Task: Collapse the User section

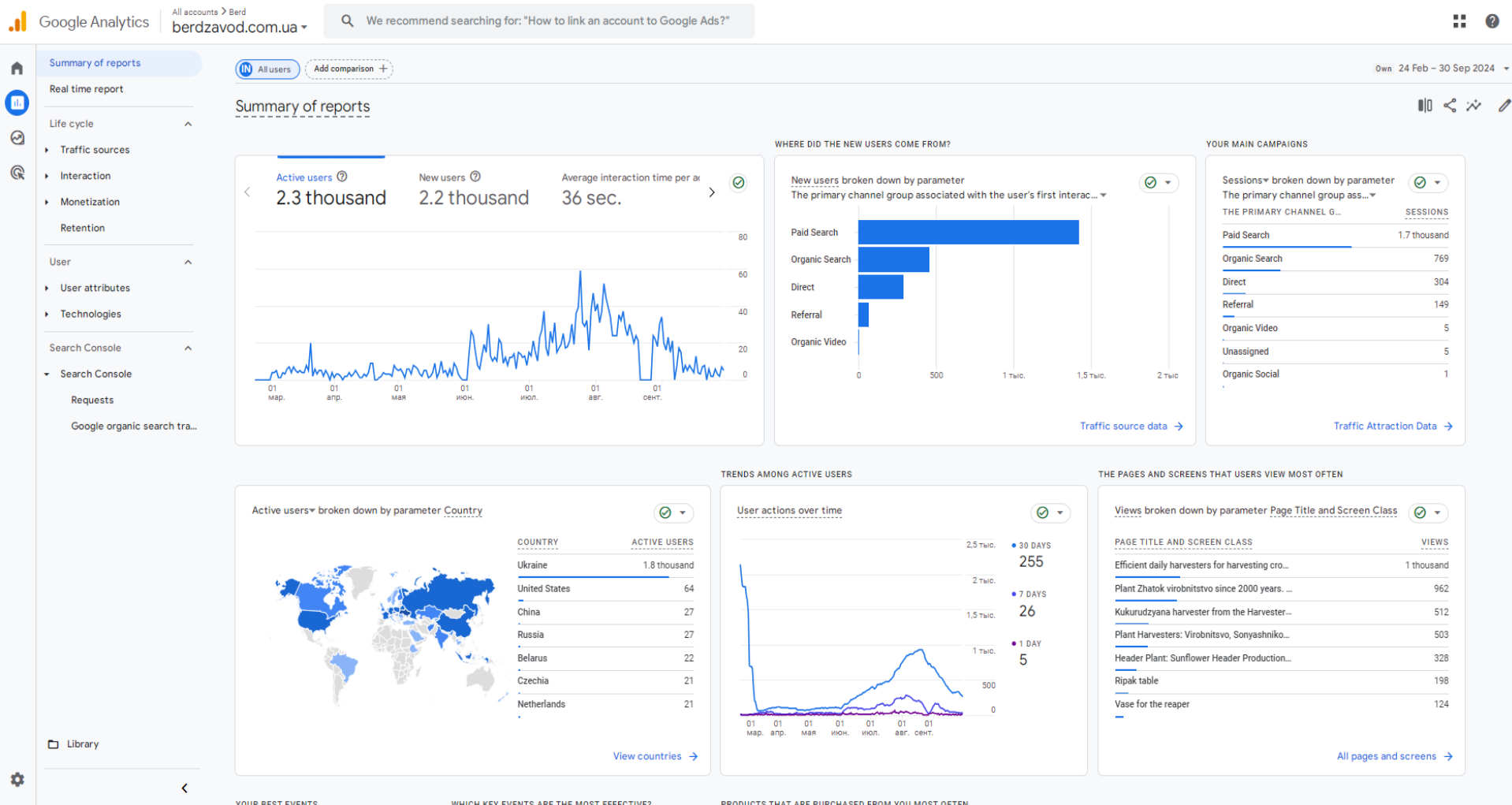Action: [x=188, y=262]
